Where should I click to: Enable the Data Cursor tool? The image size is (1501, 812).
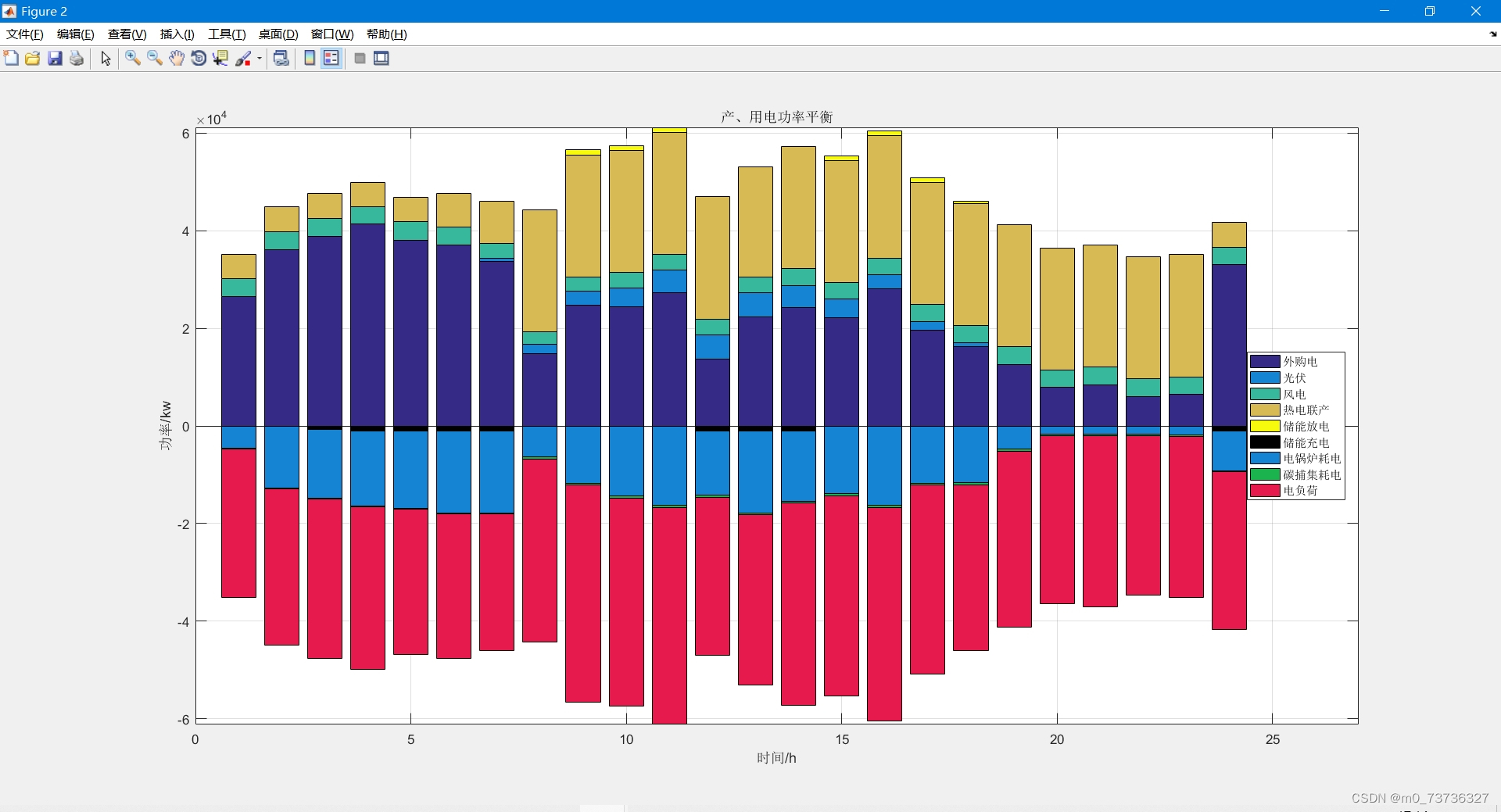220,59
